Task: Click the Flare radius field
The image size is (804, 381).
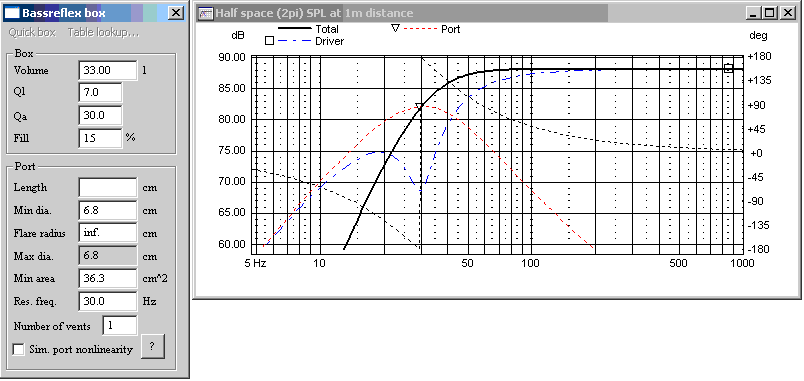Action: pyautogui.click(x=108, y=233)
